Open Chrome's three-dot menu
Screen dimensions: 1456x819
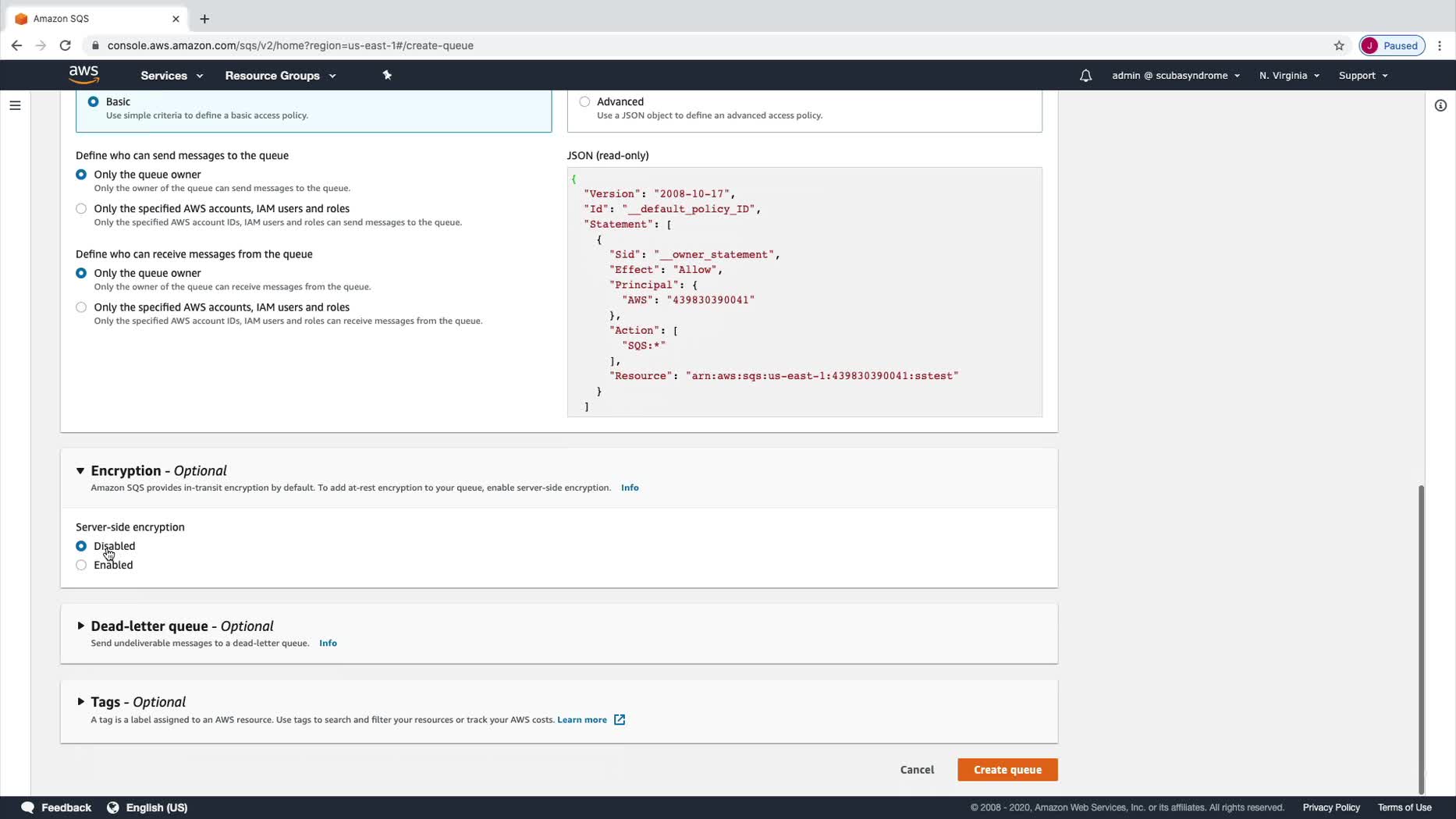[1440, 45]
